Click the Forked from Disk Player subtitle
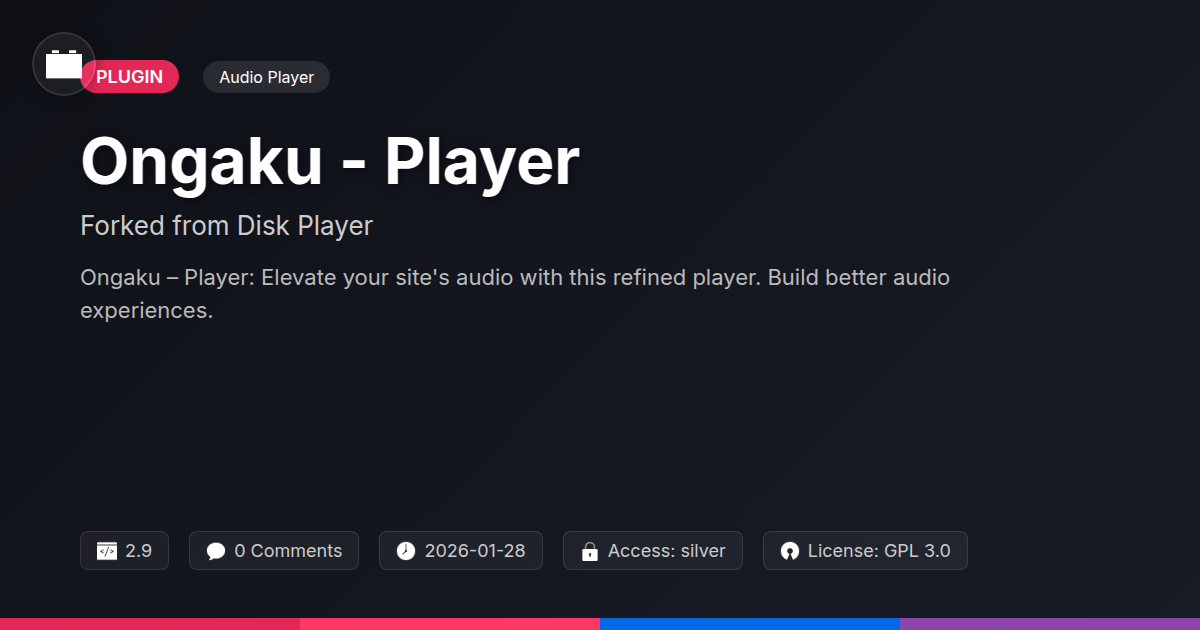Screen dimensions: 1200x630 [226, 226]
